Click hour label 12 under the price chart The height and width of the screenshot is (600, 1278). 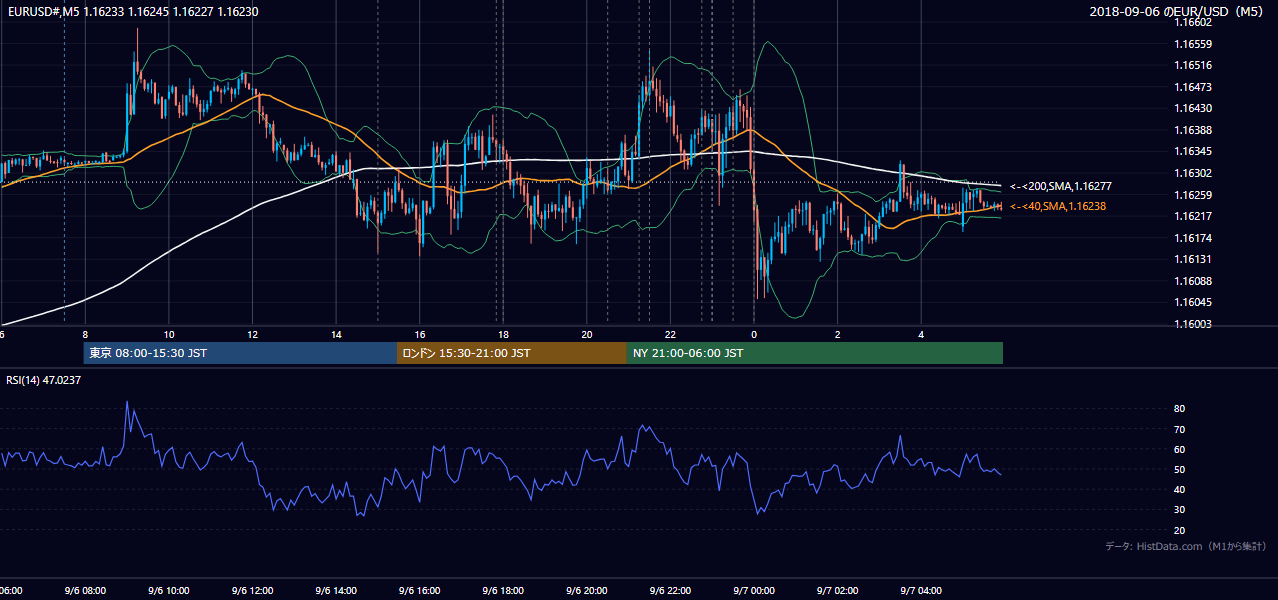(253, 335)
